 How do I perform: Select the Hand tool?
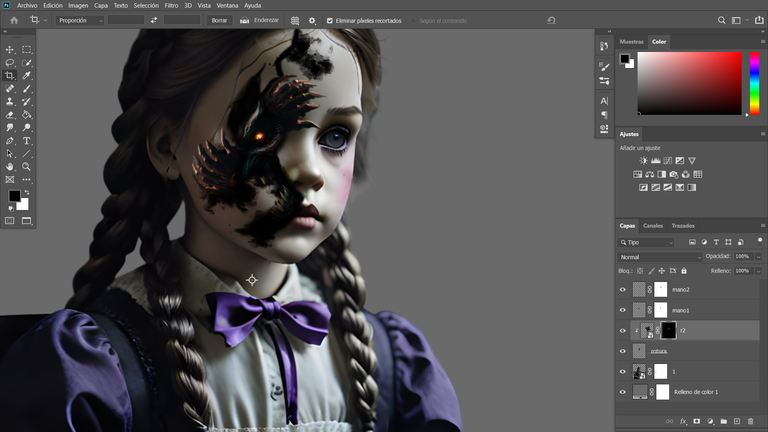pyautogui.click(x=10, y=167)
